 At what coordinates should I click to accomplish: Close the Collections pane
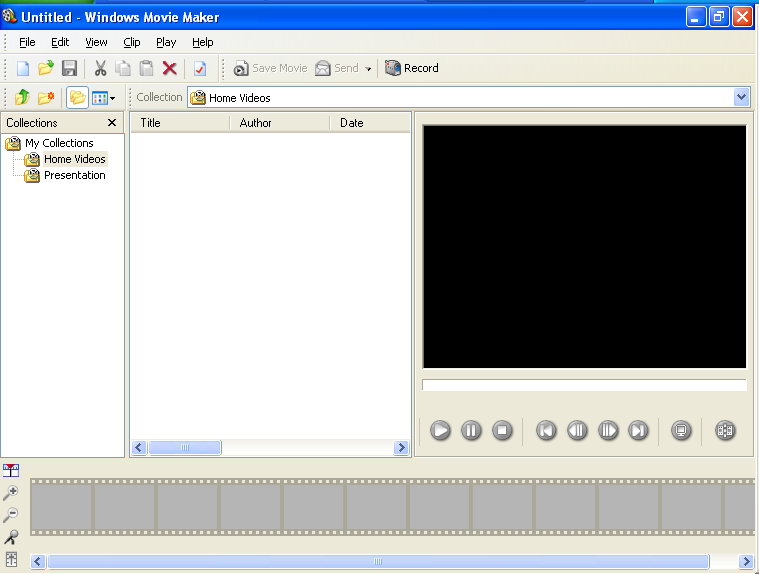point(112,123)
